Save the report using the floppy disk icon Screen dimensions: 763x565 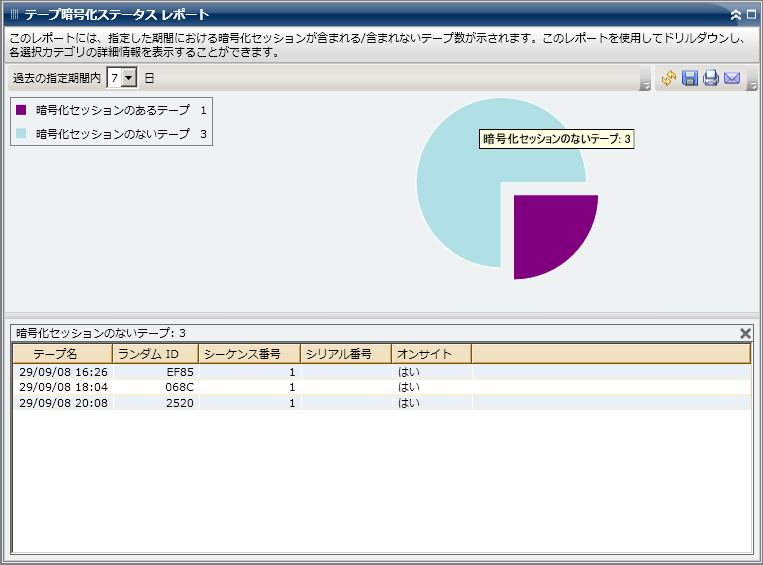click(690, 78)
